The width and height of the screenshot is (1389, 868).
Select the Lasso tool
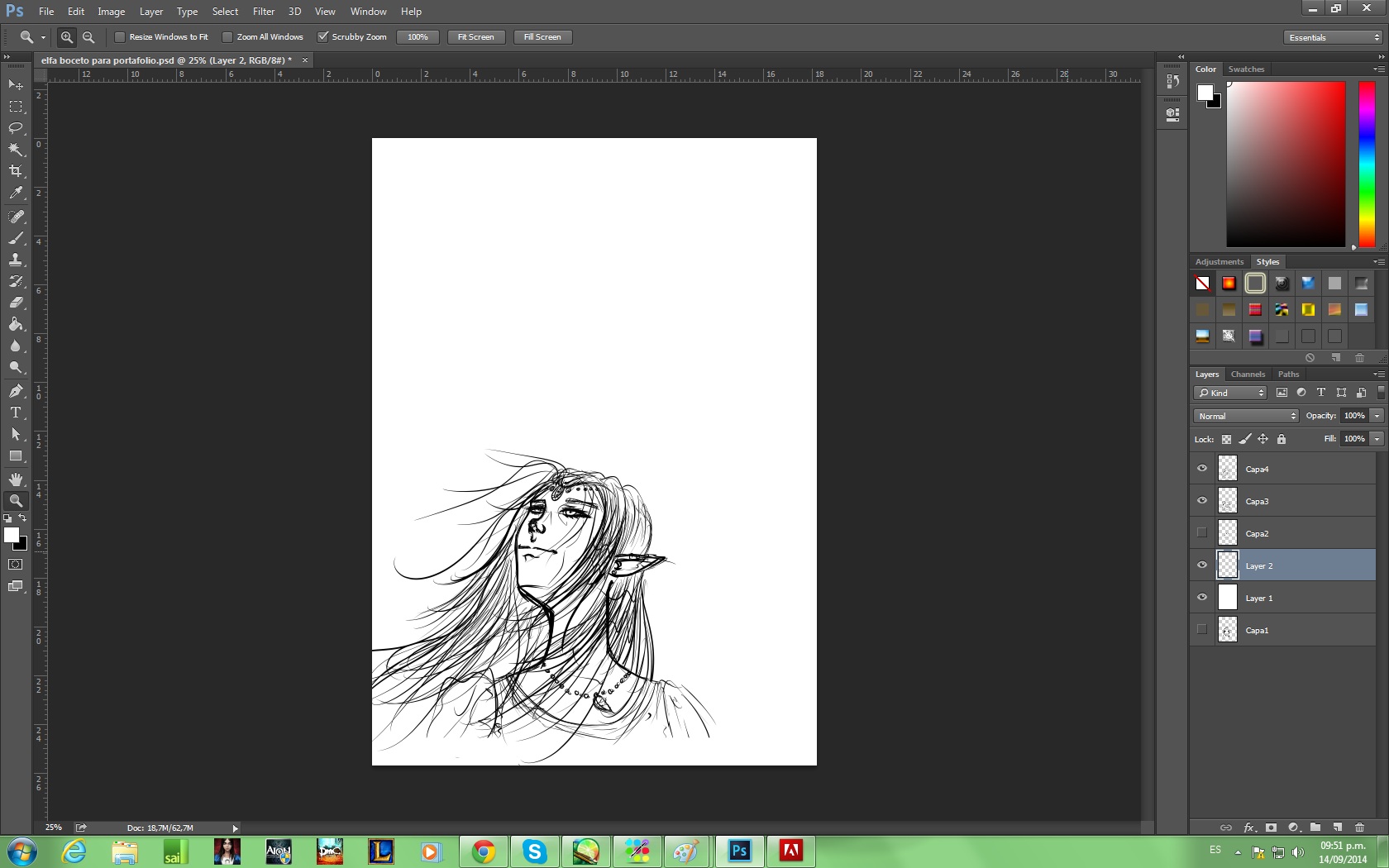[16, 128]
